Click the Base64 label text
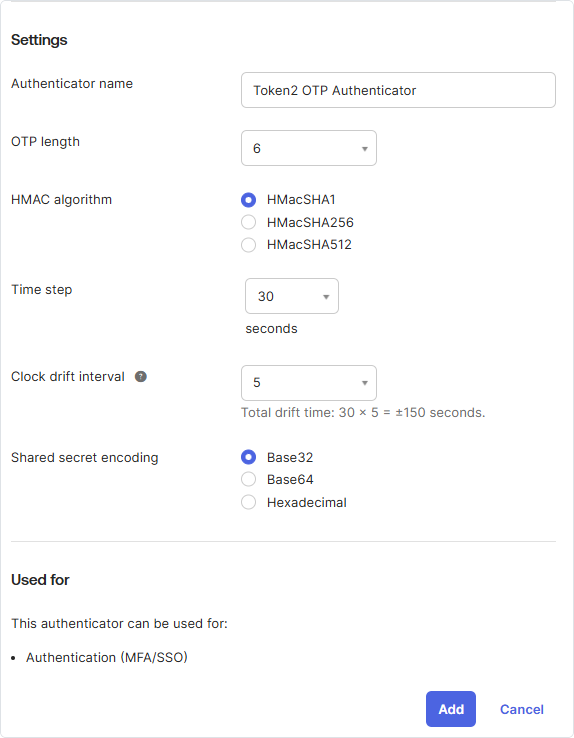 (290, 480)
